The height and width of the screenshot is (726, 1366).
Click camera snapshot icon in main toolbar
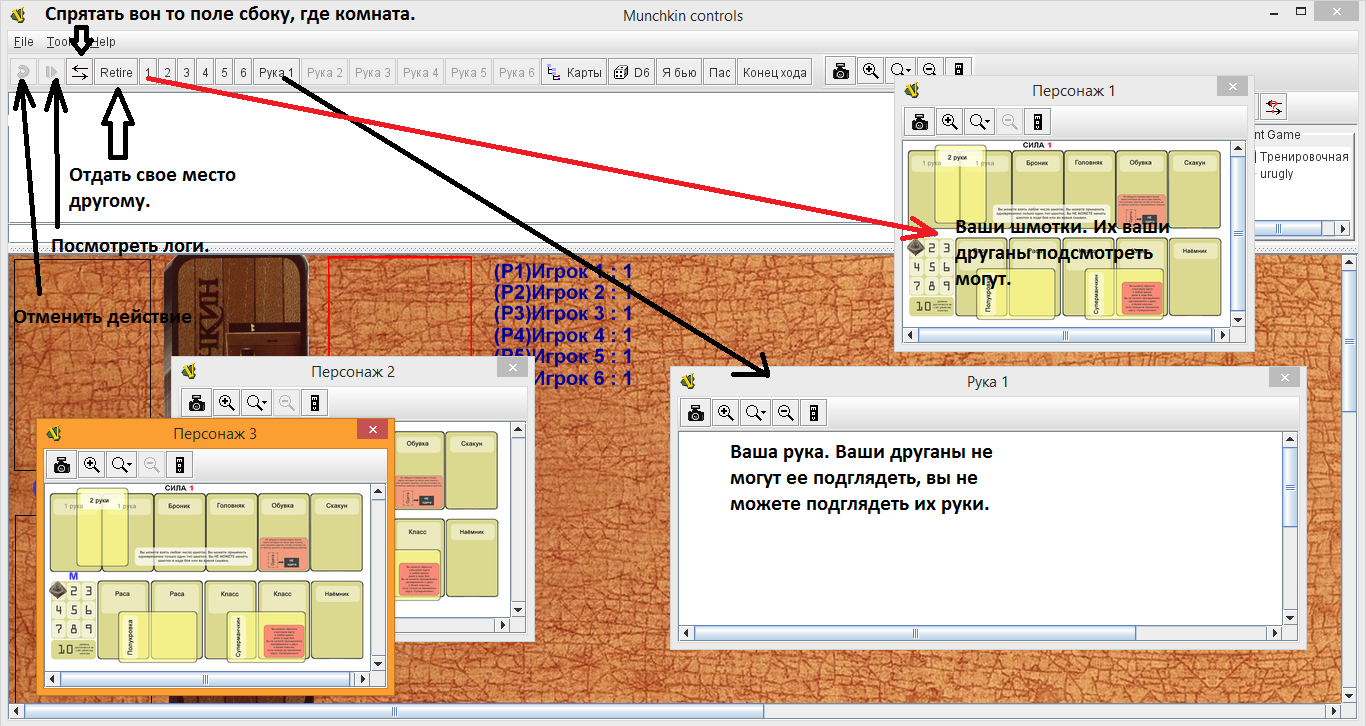[841, 71]
